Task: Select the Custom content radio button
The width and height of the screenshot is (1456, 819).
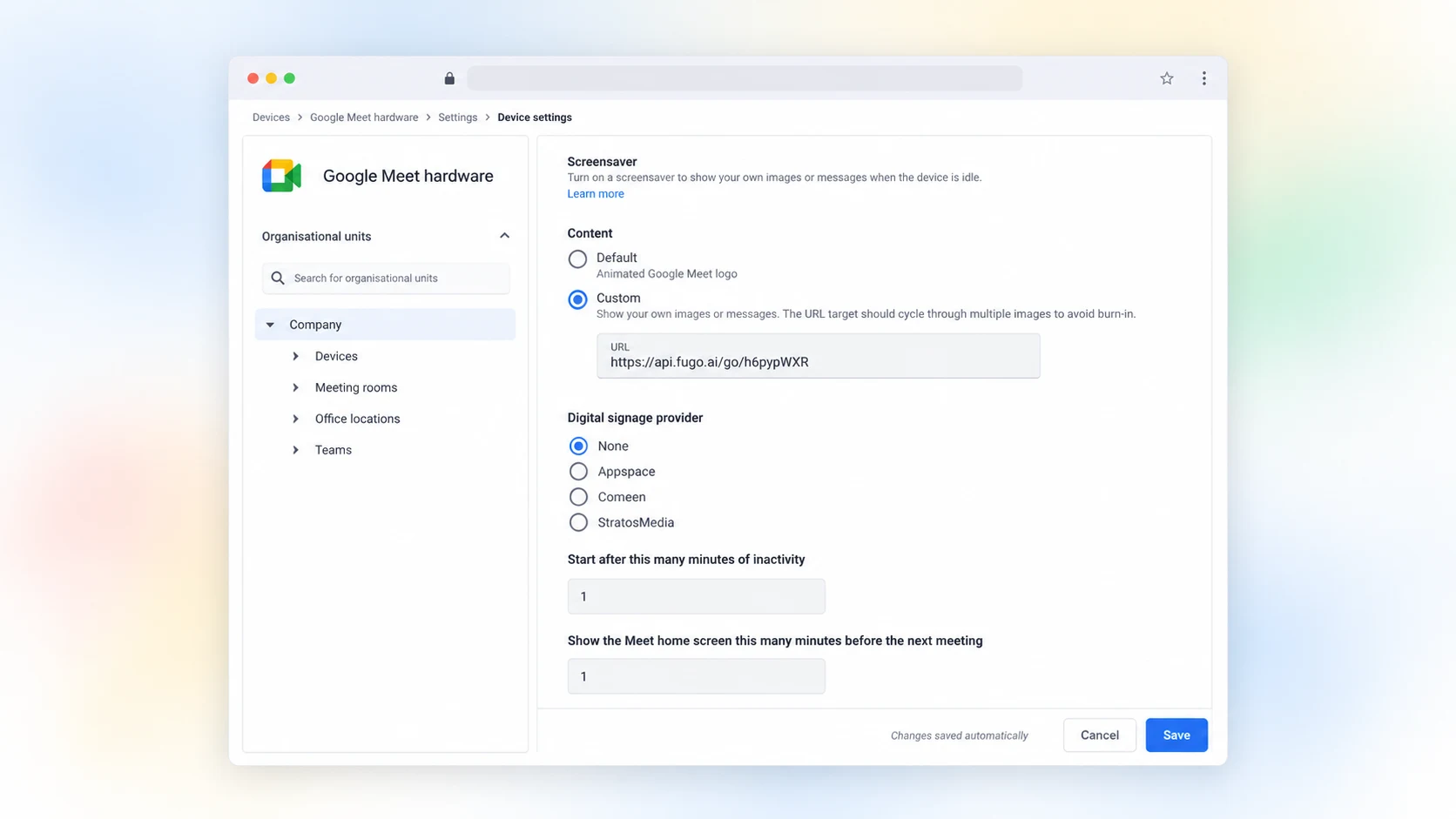Action: pyautogui.click(x=577, y=299)
